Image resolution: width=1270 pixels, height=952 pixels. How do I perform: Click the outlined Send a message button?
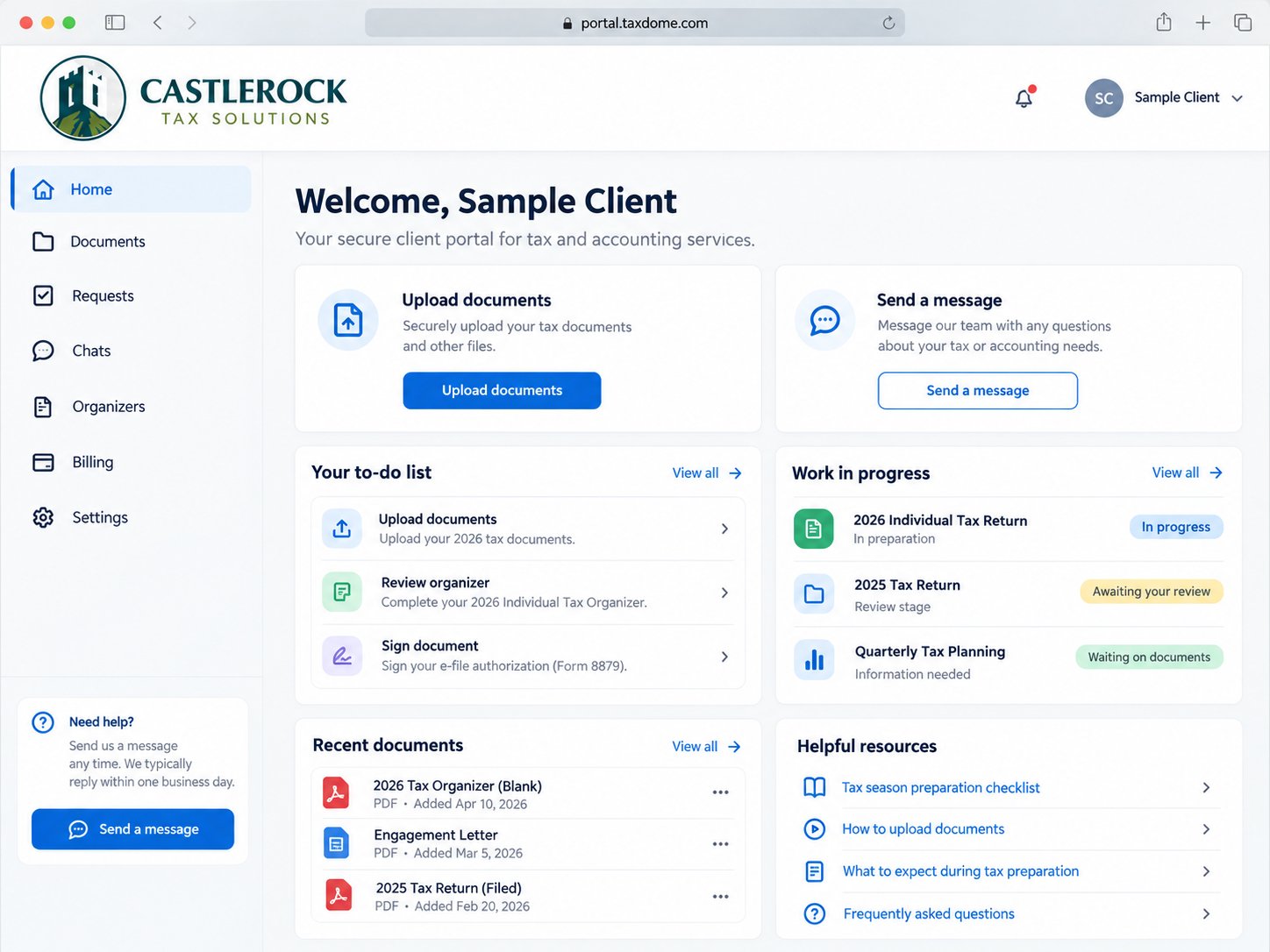(977, 390)
